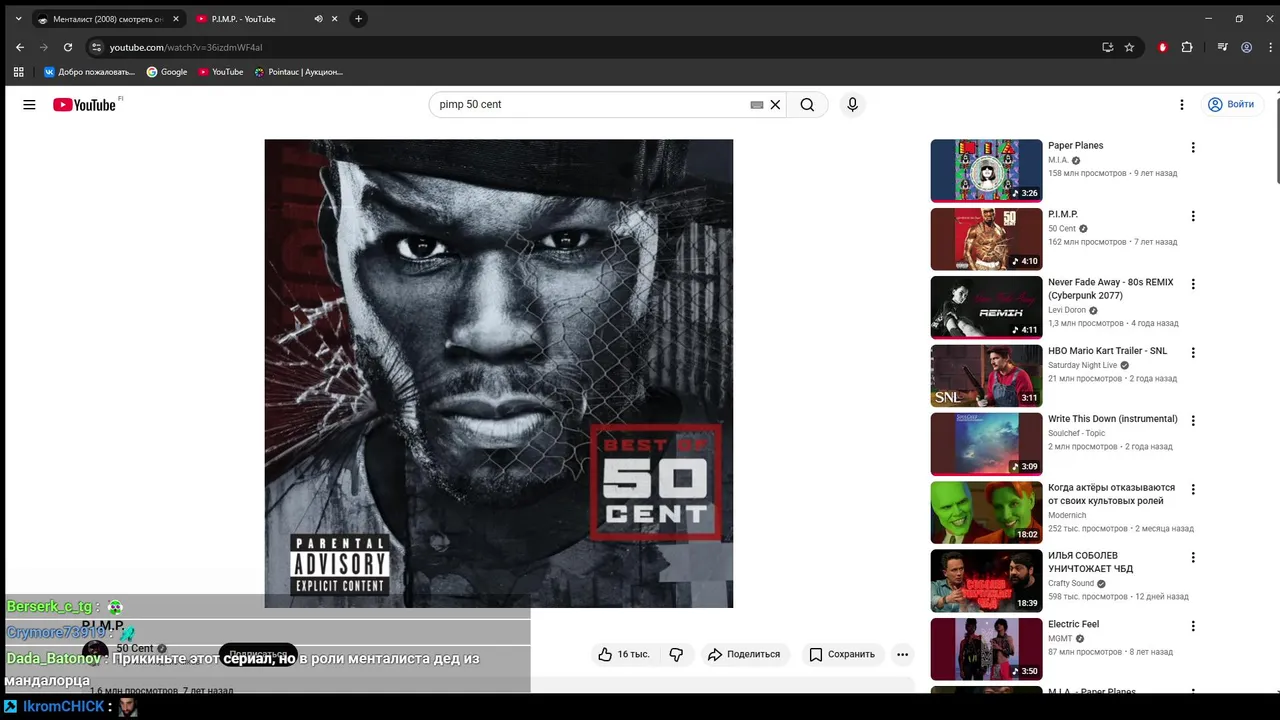This screenshot has width=1280, height=720.
Task: Open options menu for Write This Down video
Action: [x=1192, y=421]
